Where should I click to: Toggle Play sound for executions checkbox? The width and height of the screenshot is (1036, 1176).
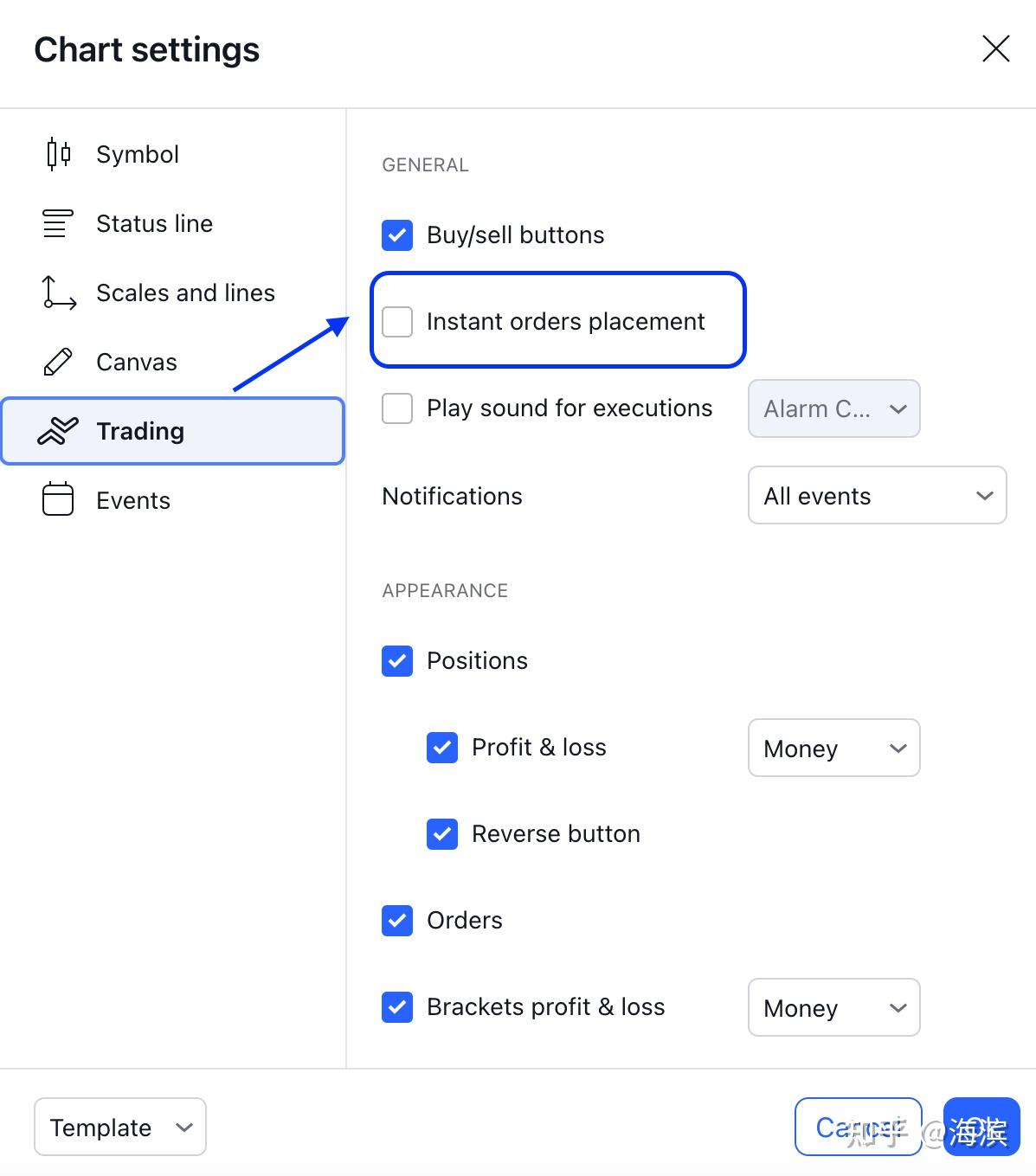click(397, 408)
